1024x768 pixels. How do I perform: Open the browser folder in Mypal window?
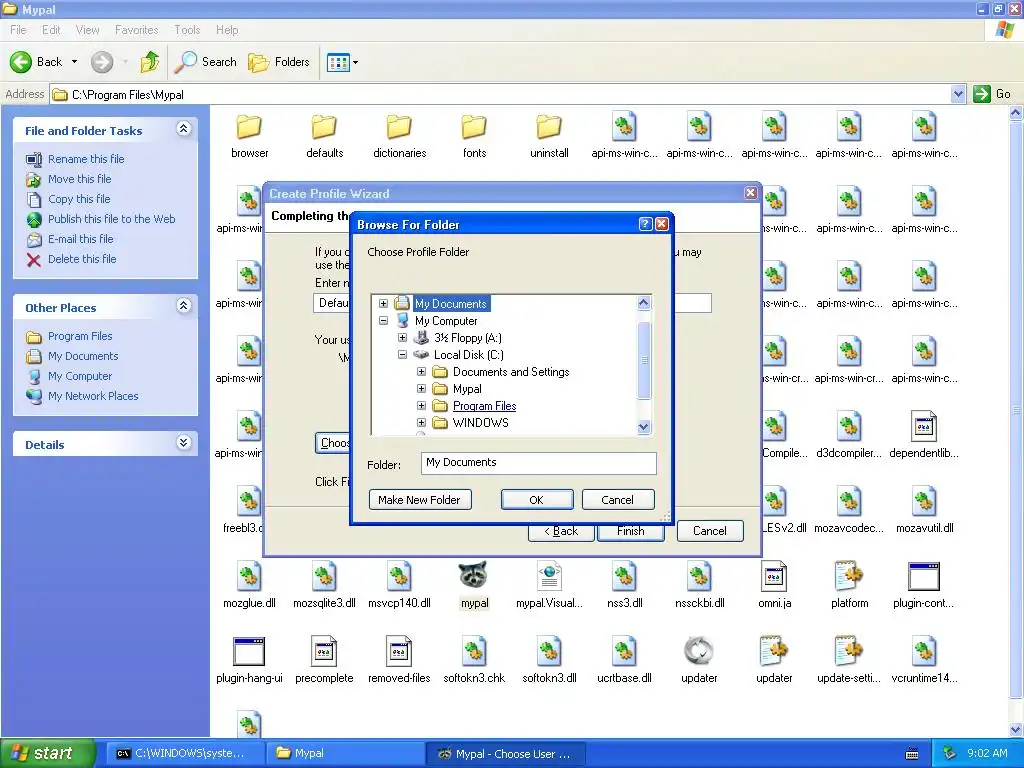[249, 127]
